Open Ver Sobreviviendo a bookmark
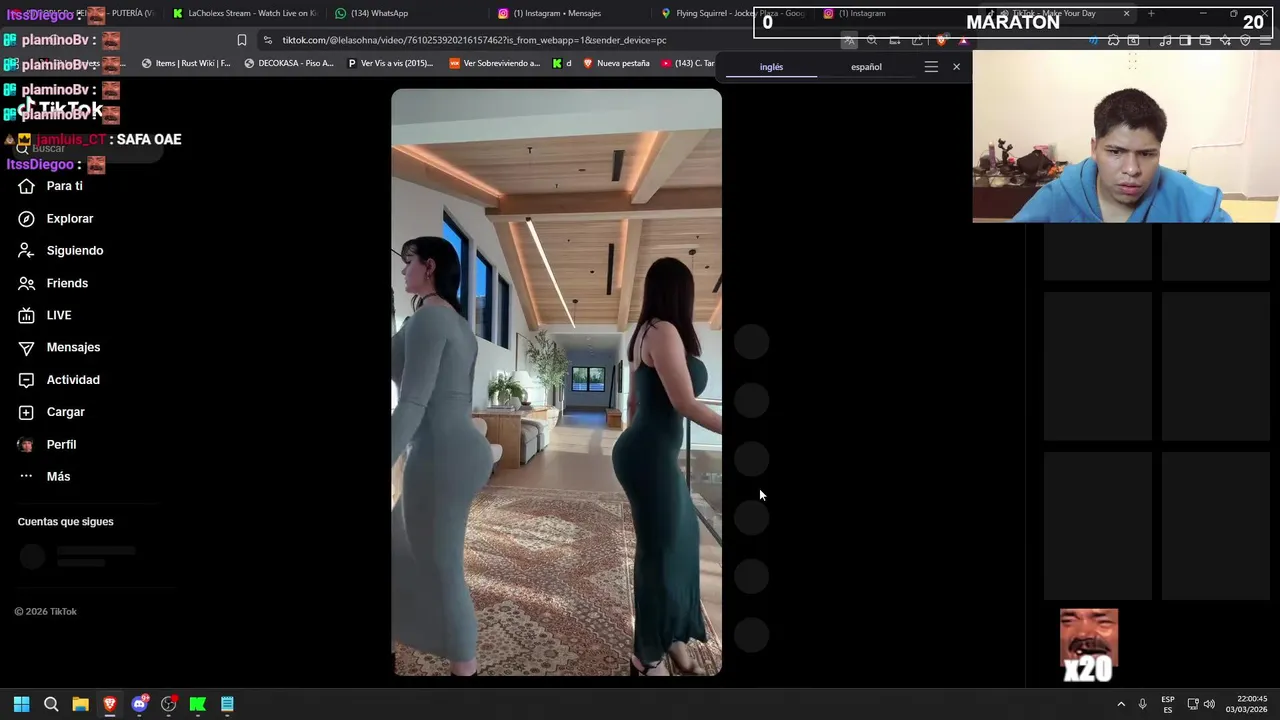Screen dimensions: 1280x720 [495, 63]
